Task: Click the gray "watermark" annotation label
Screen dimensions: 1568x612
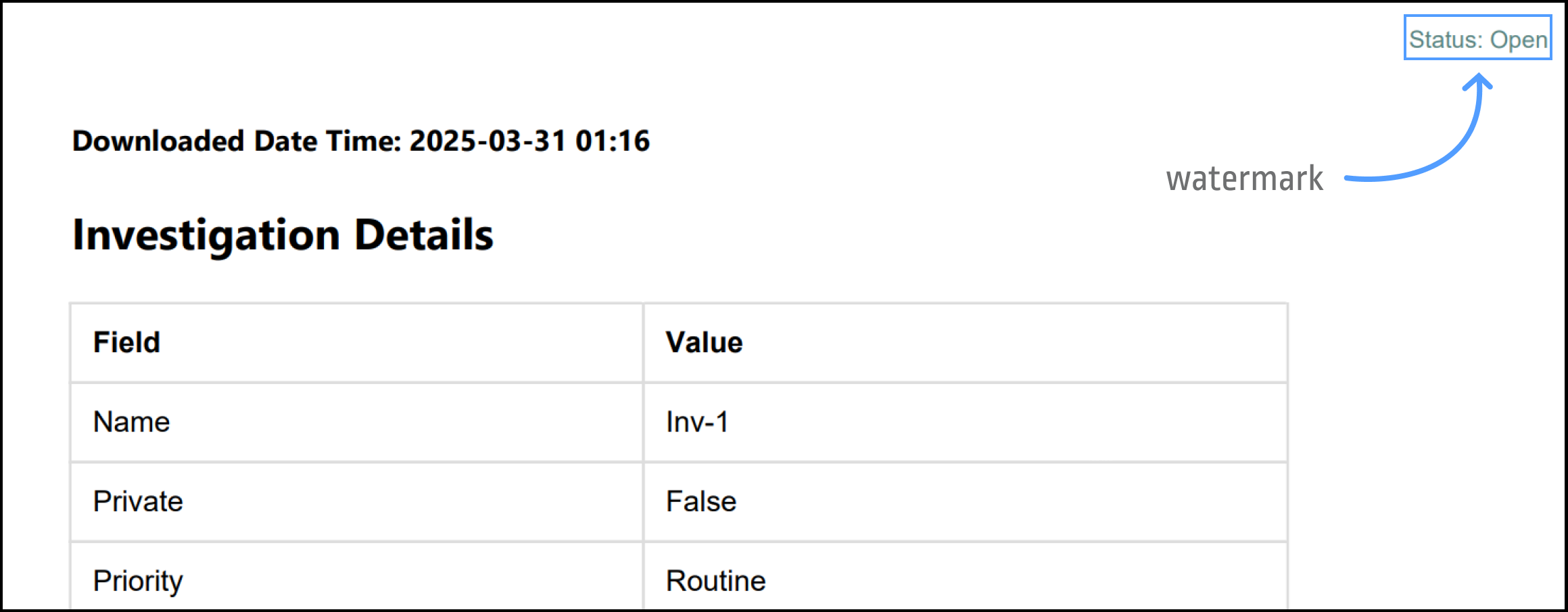Action: pos(1244,179)
